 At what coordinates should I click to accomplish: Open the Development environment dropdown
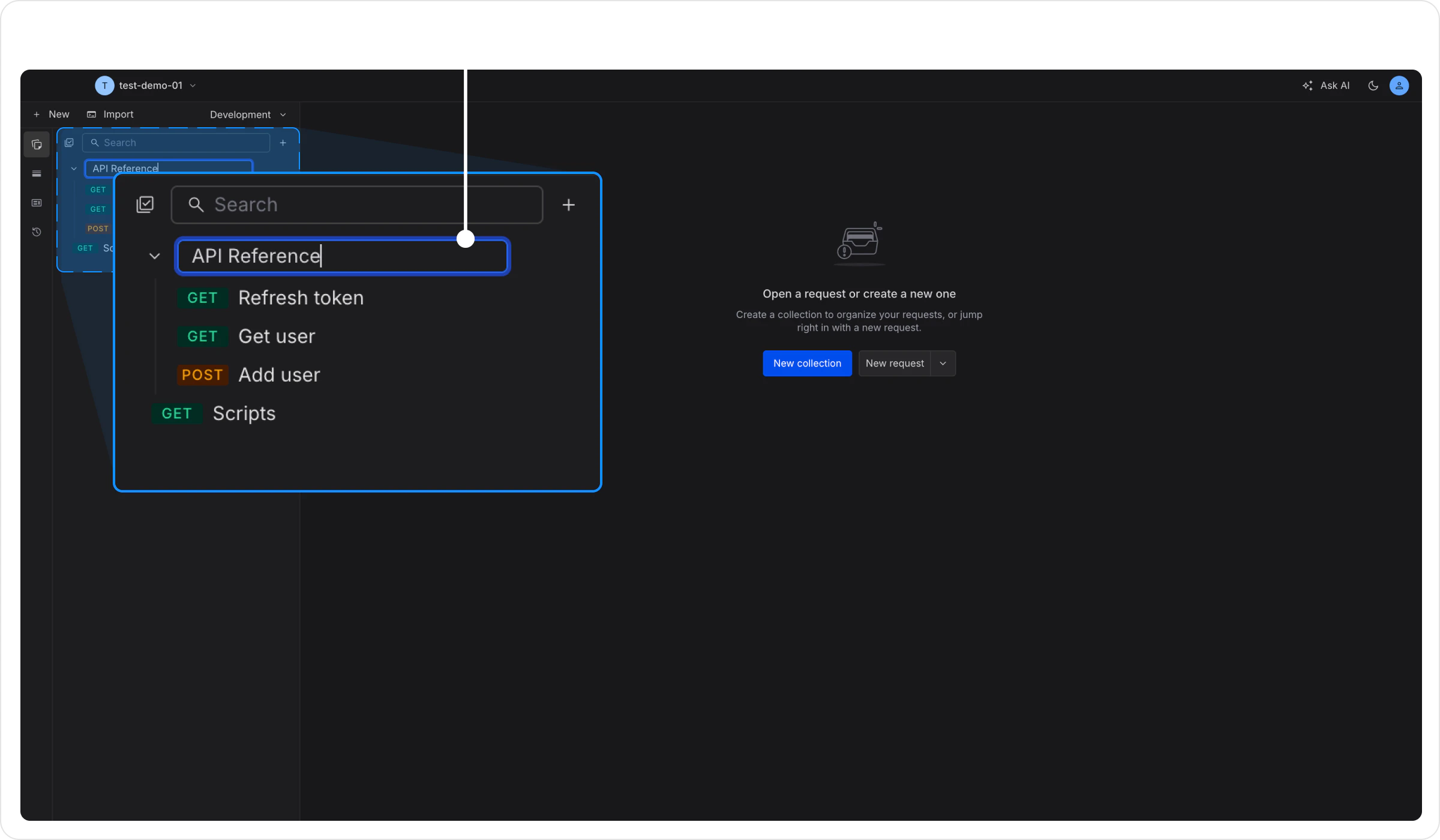pos(247,115)
